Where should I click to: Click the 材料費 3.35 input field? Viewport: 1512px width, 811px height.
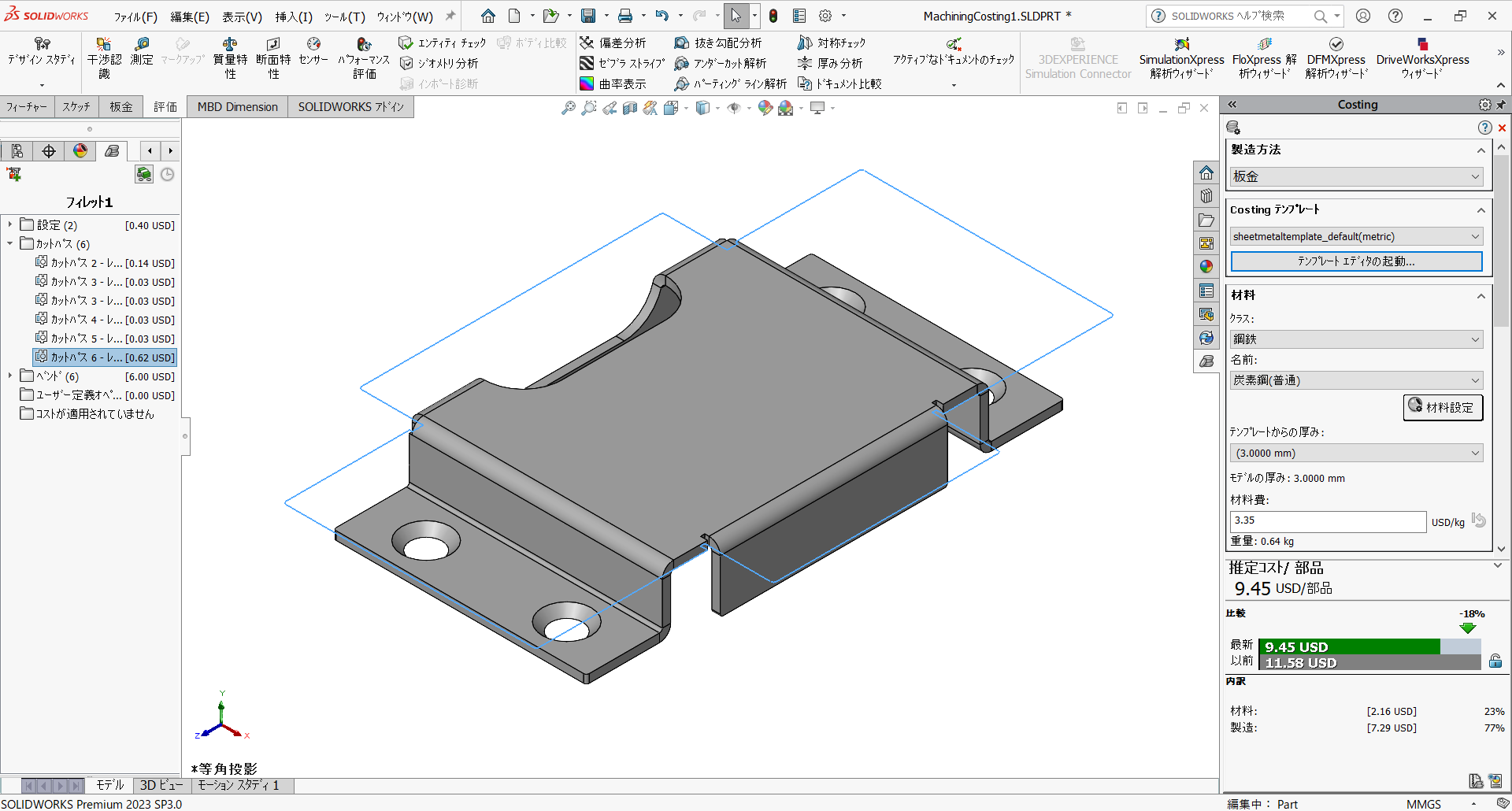pos(1328,520)
